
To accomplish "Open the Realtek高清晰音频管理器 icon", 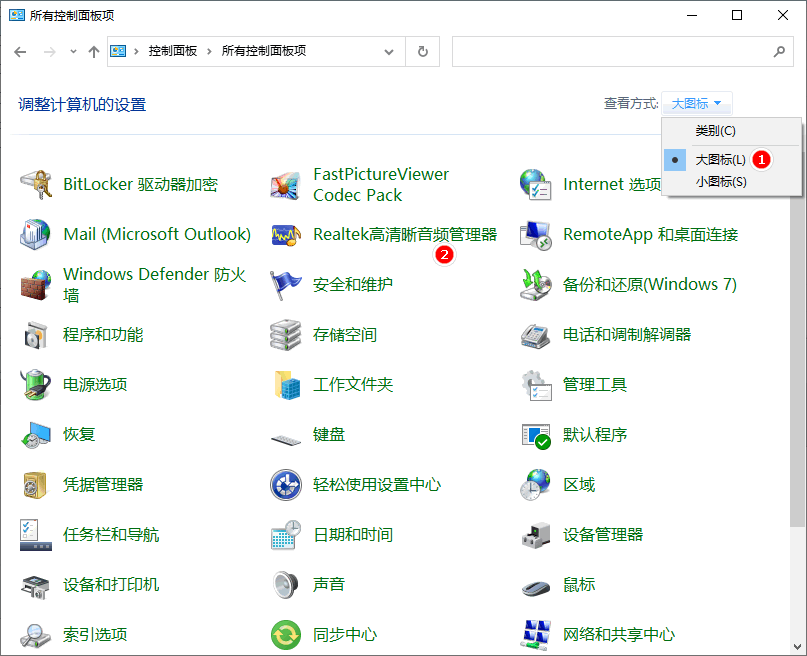I will pos(286,235).
